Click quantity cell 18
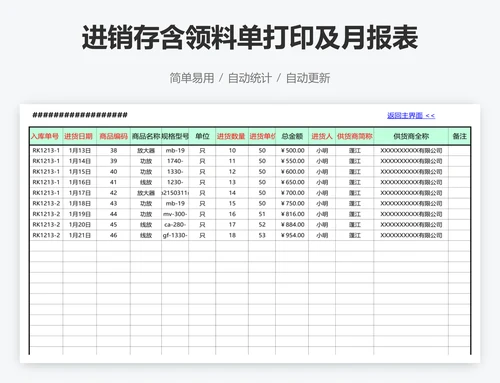The width and height of the screenshot is (500, 383). pos(232,235)
